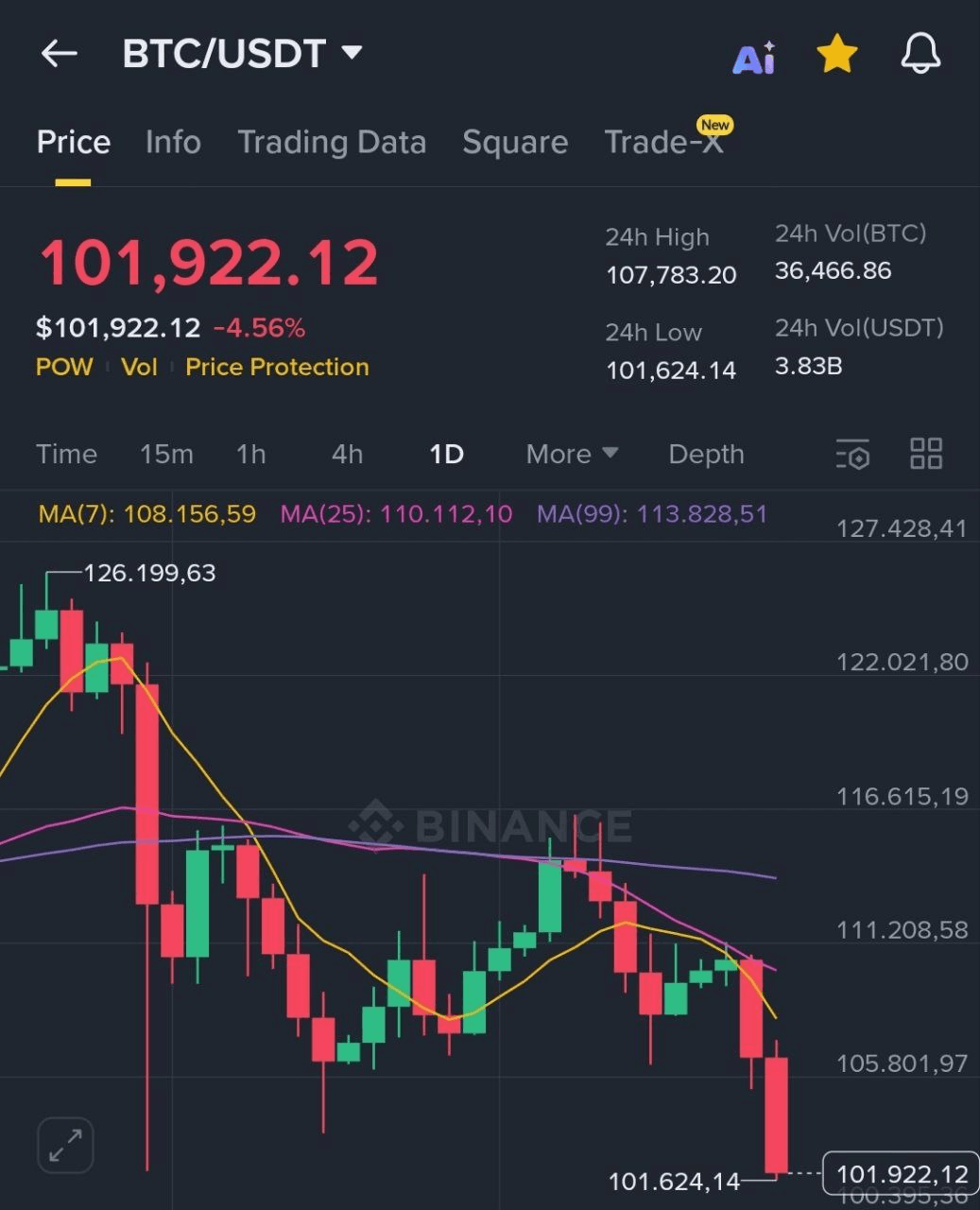This screenshot has height=1210, width=980.
Task: Switch to the Info tab
Action: pos(173,142)
